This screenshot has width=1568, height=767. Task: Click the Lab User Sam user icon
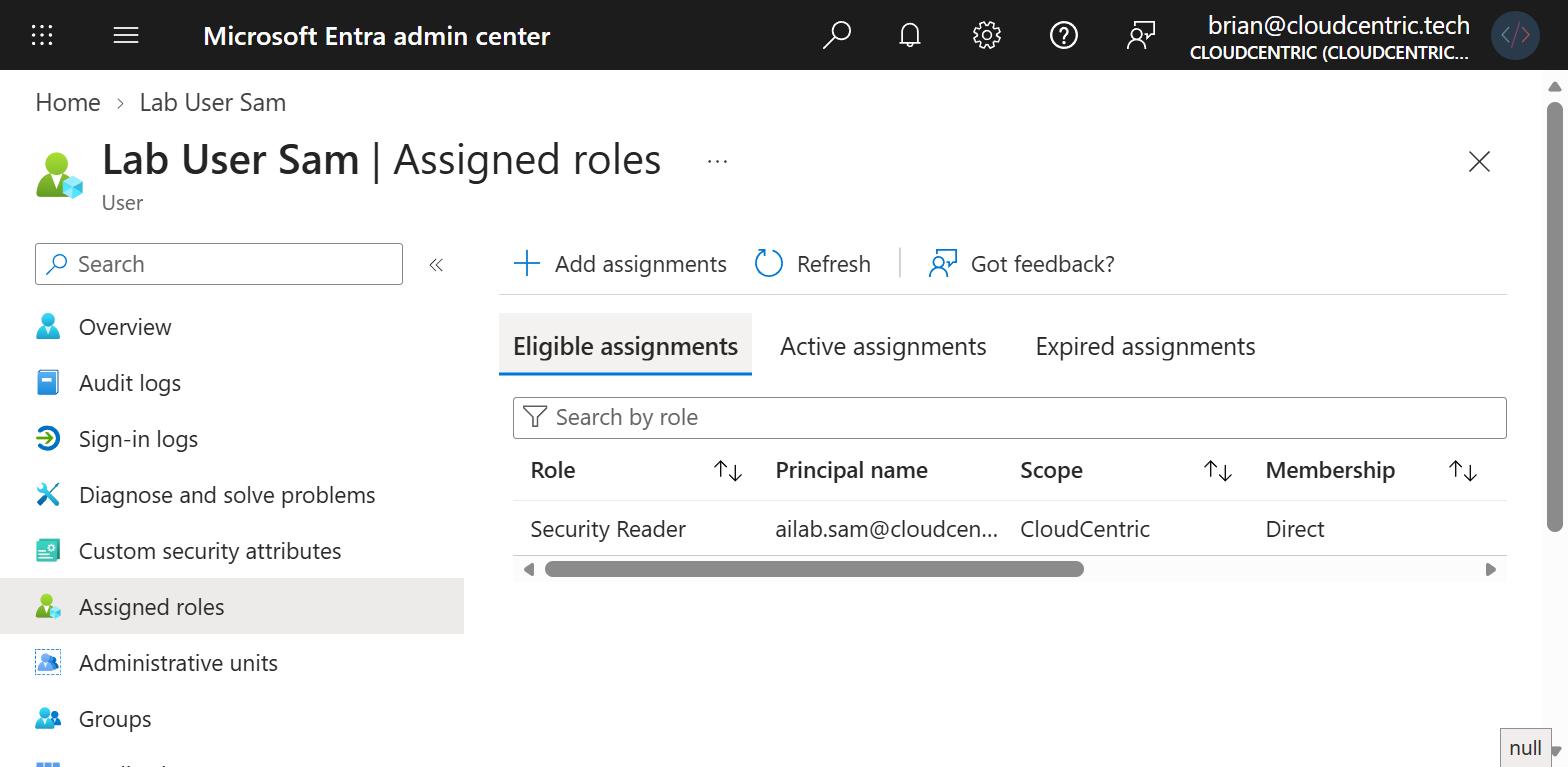[x=59, y=175]
